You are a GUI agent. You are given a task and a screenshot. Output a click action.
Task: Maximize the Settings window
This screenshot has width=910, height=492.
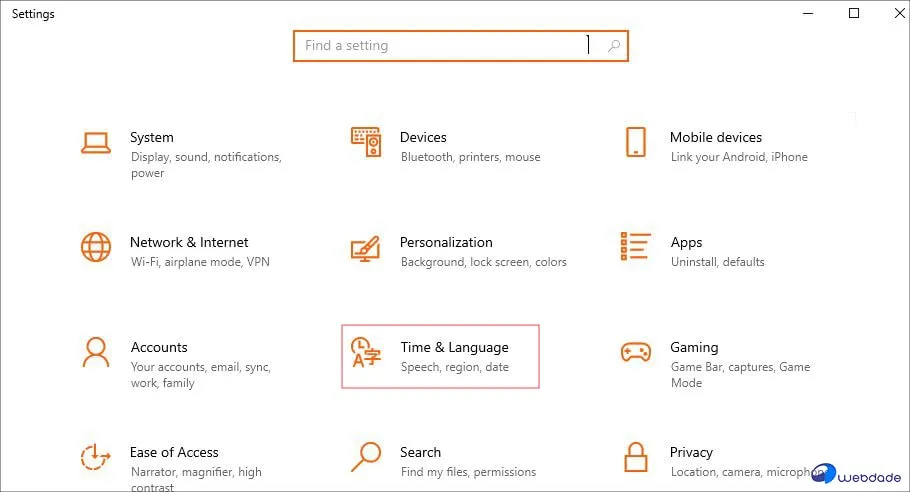coord(854,13)
